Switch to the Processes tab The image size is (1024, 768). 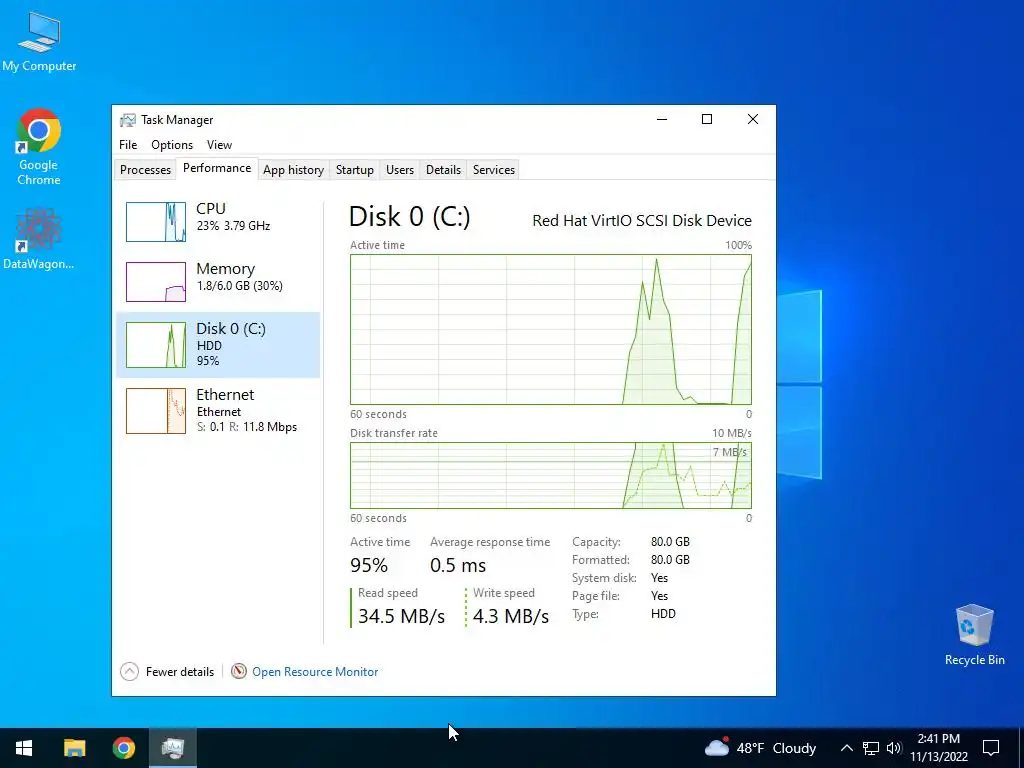tap(145, 170)
